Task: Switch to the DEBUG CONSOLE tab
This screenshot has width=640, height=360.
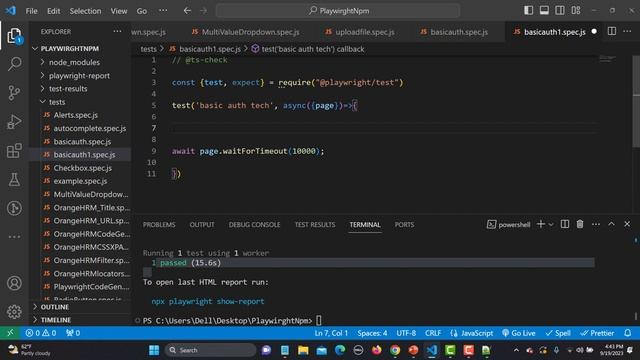Action: [254, 224]
